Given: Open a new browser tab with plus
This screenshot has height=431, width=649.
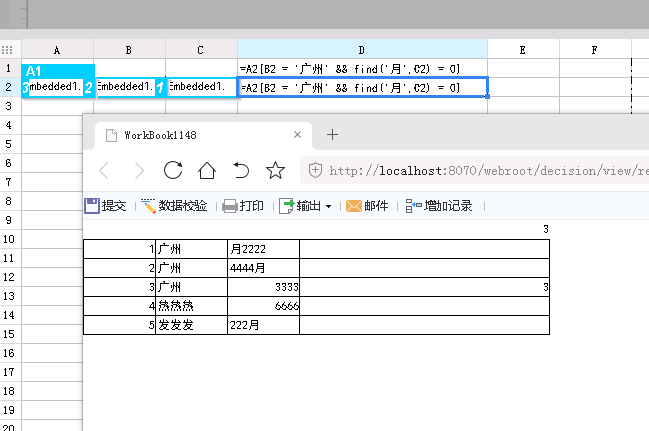Looking at the screenshot, I should pos(332,135).
